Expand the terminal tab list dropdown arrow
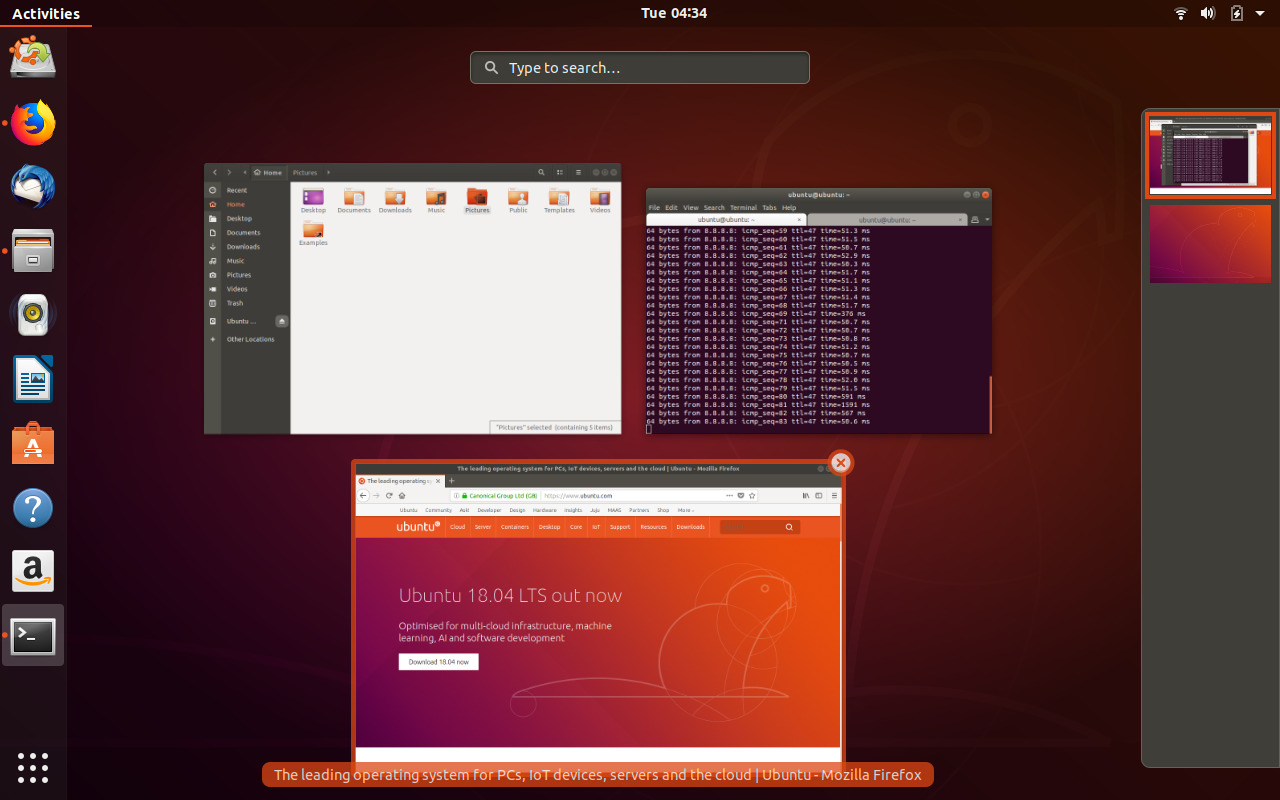The width and height of the screenshot is (1280, 800). tap(987, 219)
